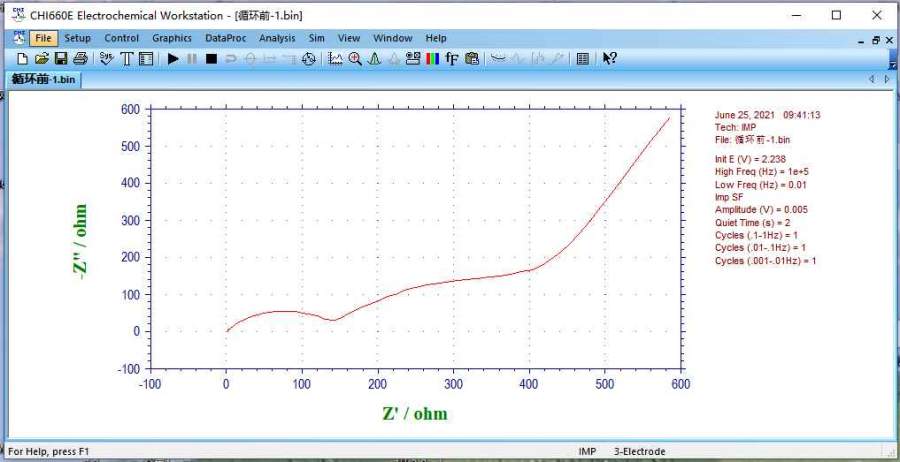Expand the Graphics menu
This screenshot has height=462, width=900.
171,38
